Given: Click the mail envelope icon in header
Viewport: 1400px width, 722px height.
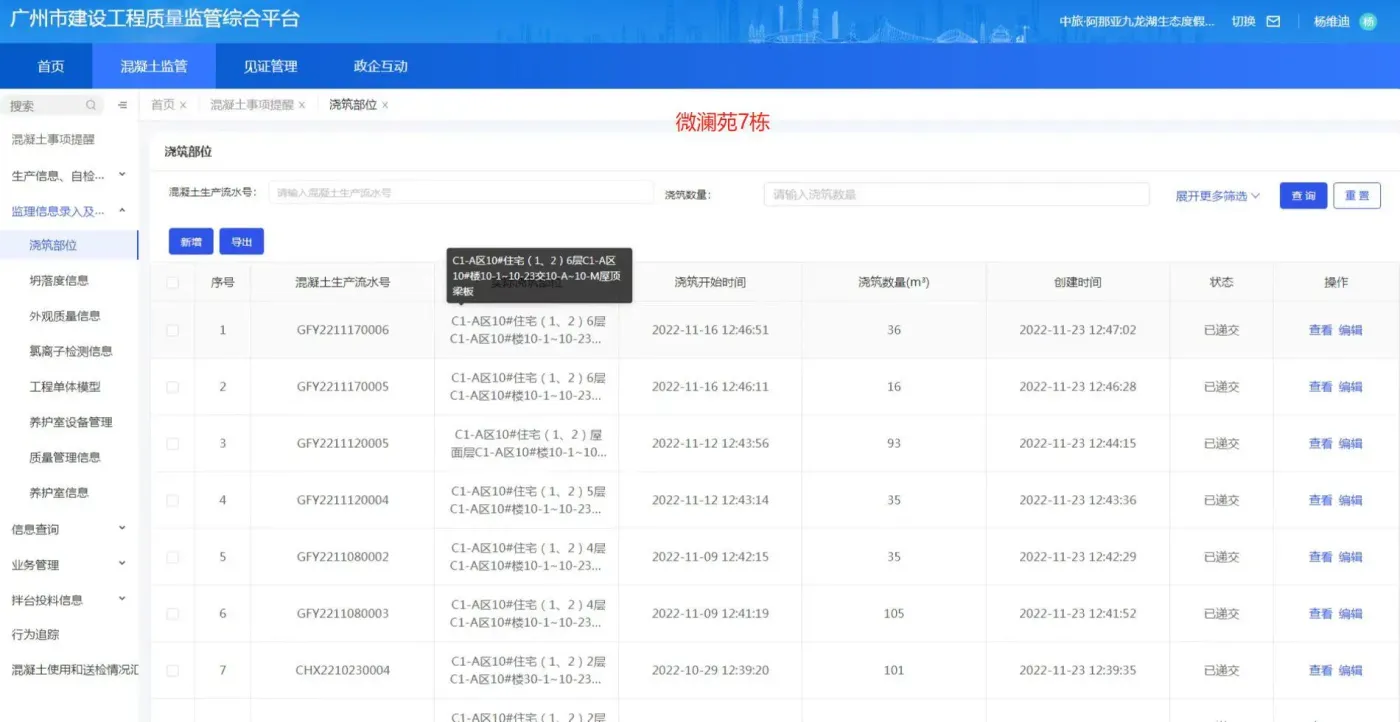Looking at the screenshot, I should pos(1273,21).
